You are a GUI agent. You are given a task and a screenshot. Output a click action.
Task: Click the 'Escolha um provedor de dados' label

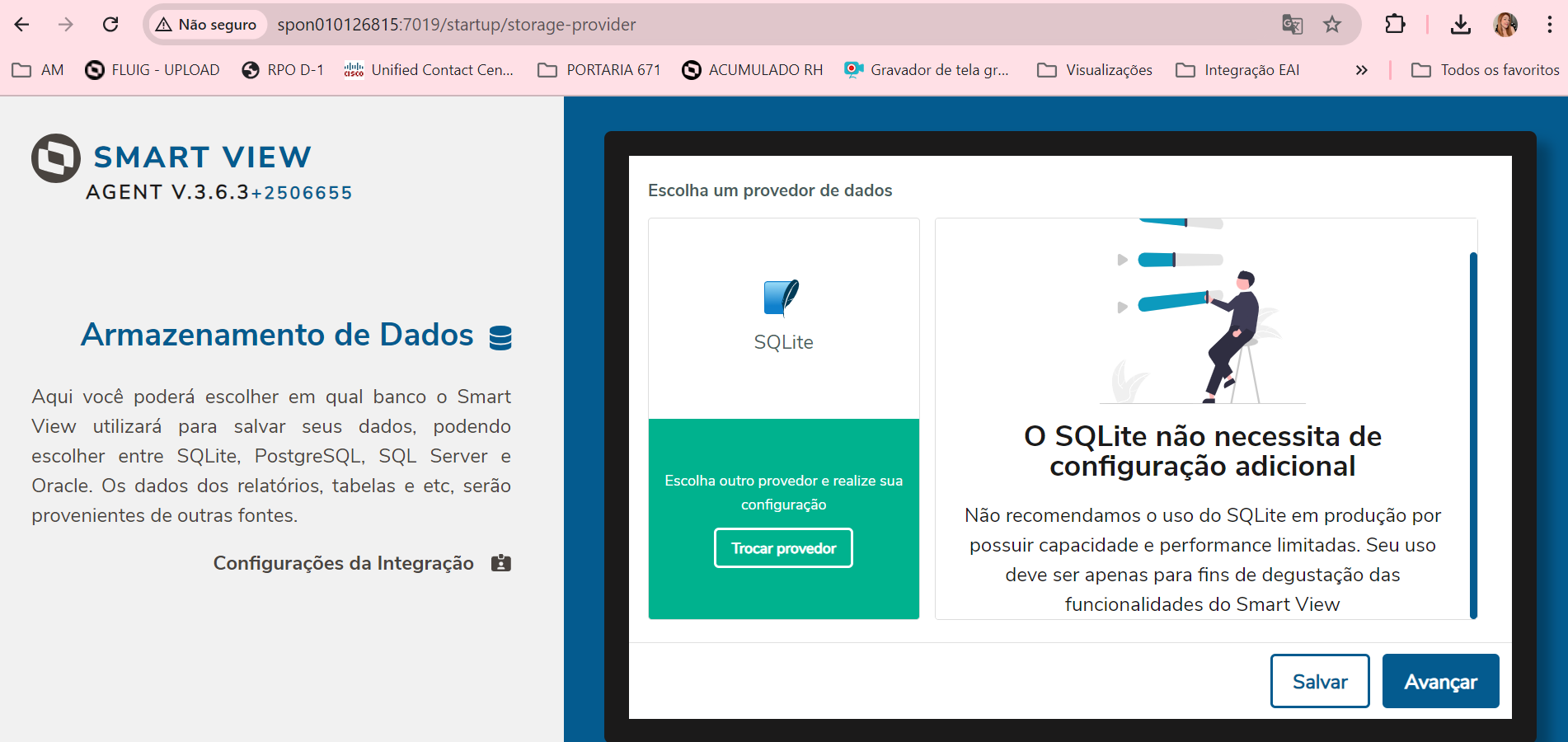tap(770, 190)
